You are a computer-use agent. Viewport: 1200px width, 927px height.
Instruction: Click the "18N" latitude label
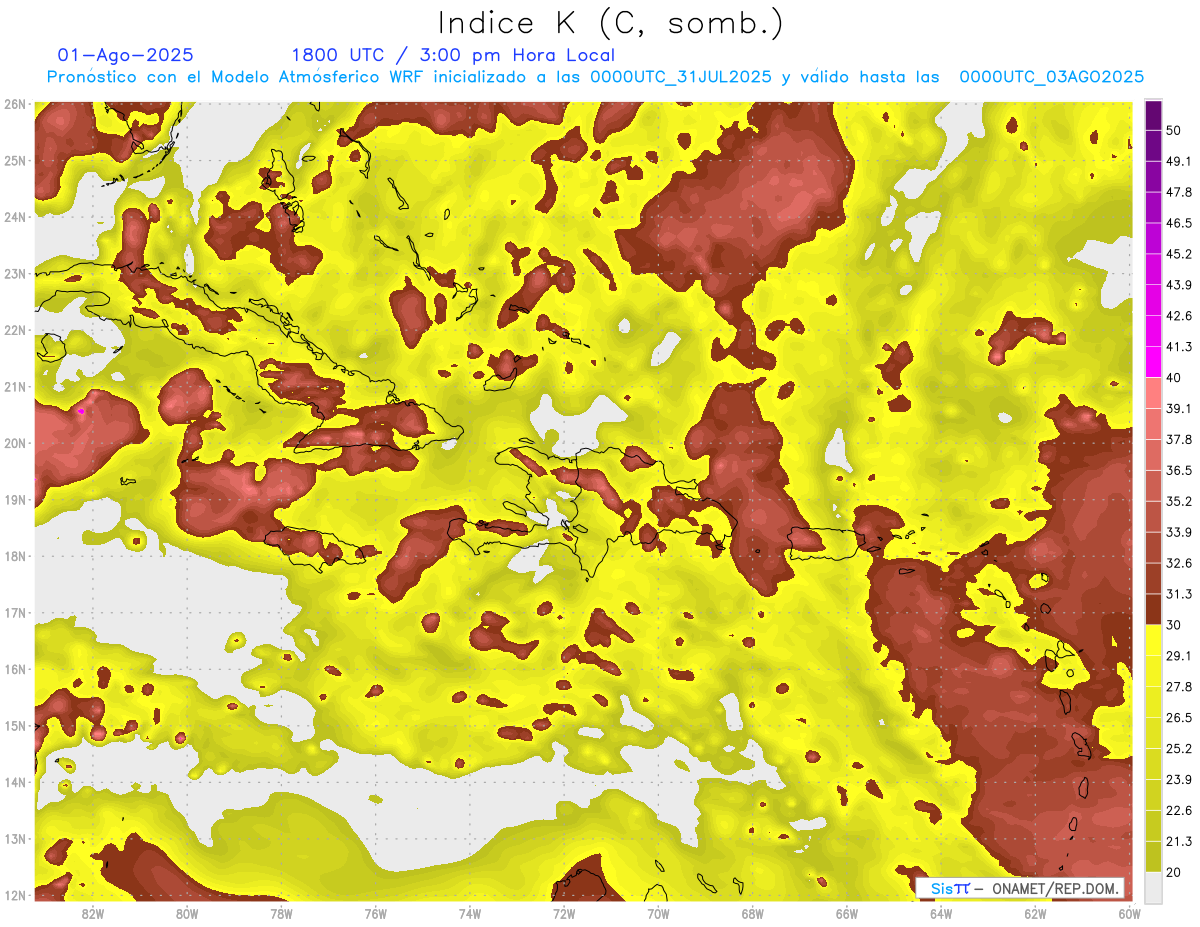click(x=15, y=556)
